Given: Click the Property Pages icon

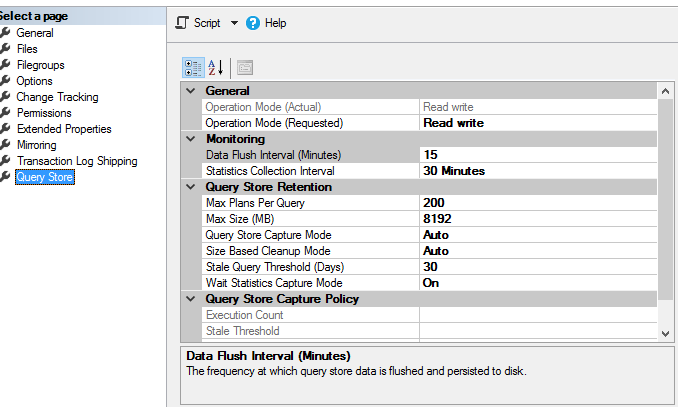Looking at the screenshot, I should click(x=244, y=67).
